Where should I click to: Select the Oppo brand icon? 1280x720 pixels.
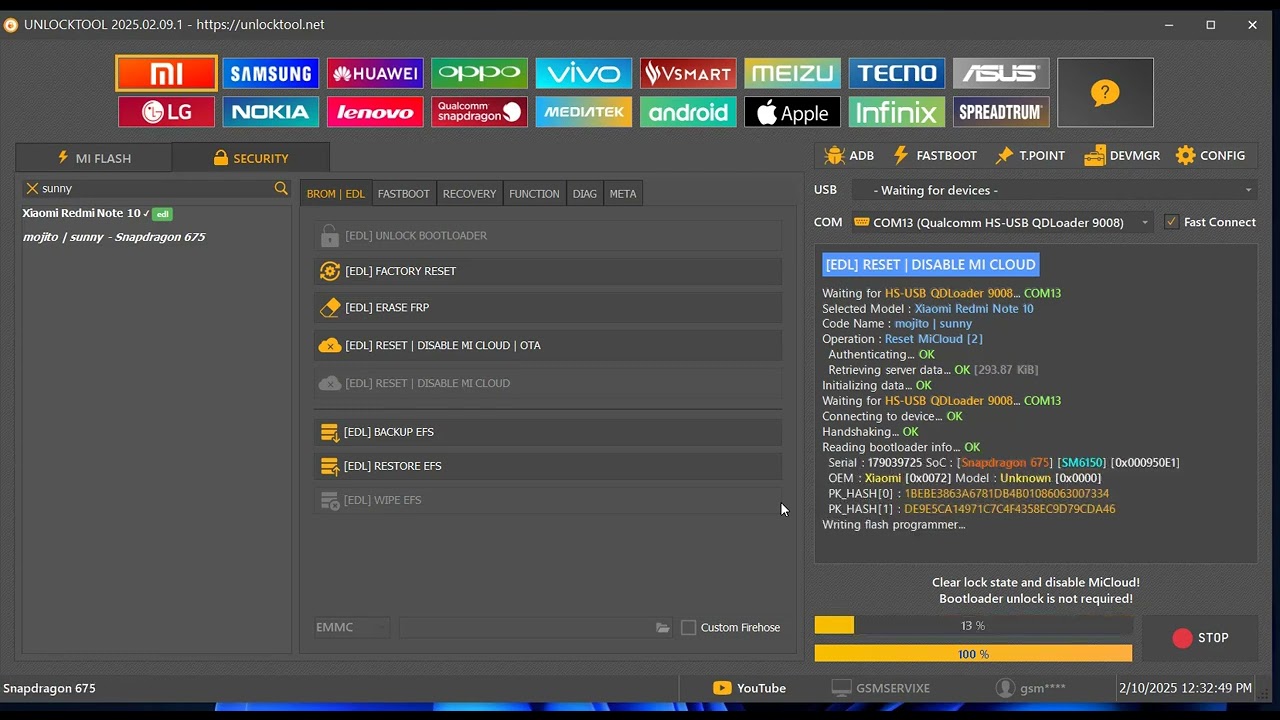480,73
